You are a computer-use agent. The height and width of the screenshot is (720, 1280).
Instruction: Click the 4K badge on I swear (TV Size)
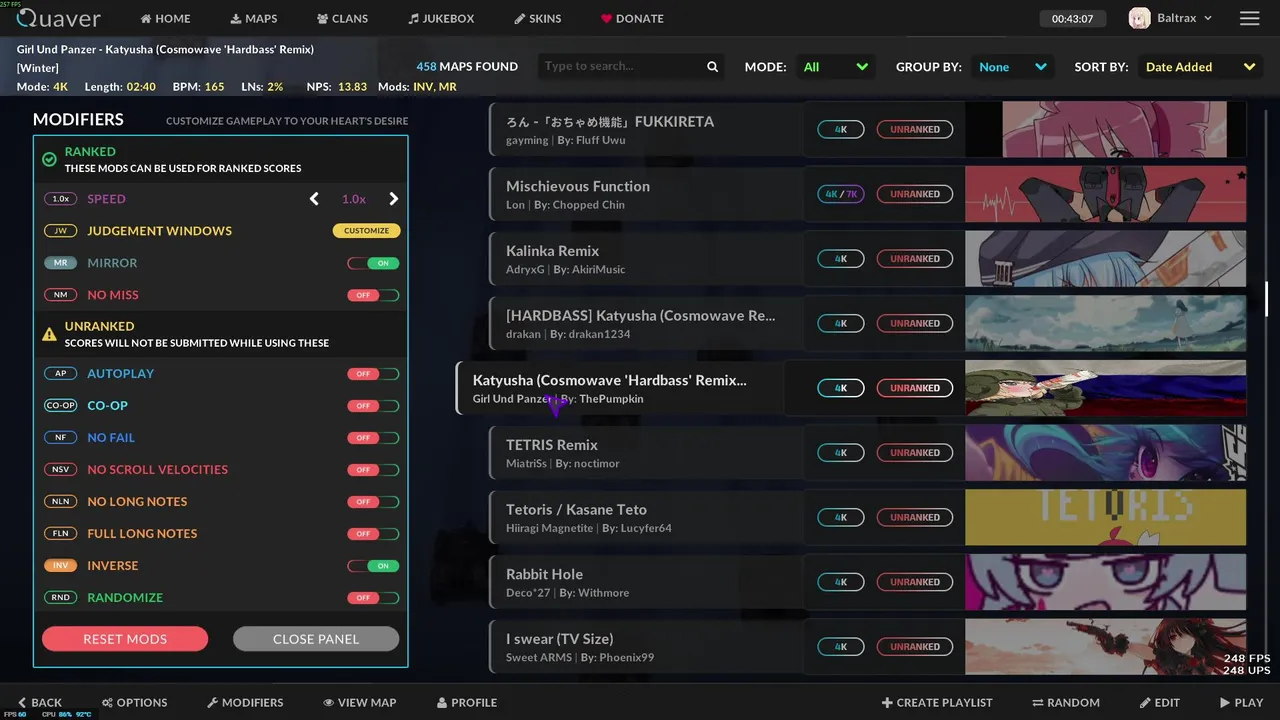click(x=841, y=647)
